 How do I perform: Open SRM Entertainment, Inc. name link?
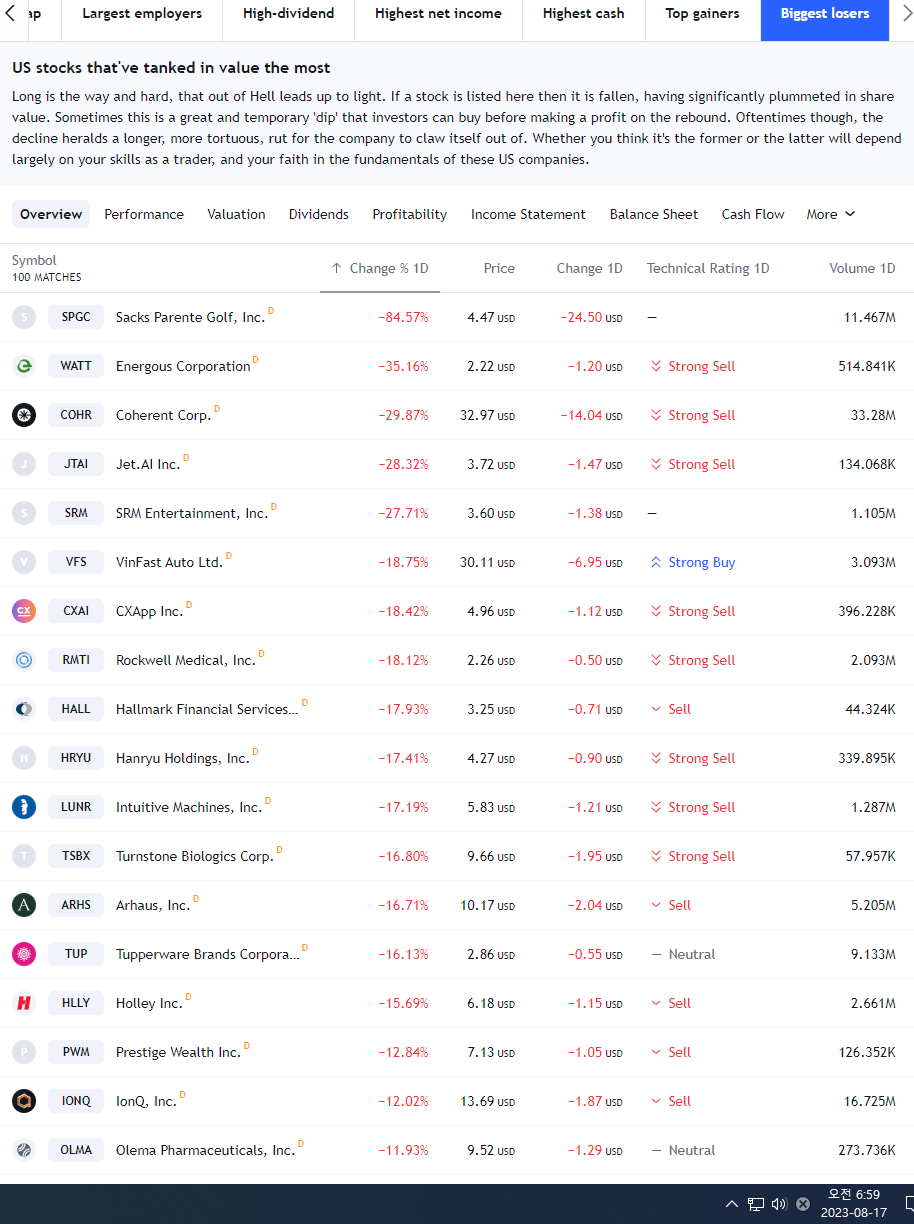click(x=192, y=514)
